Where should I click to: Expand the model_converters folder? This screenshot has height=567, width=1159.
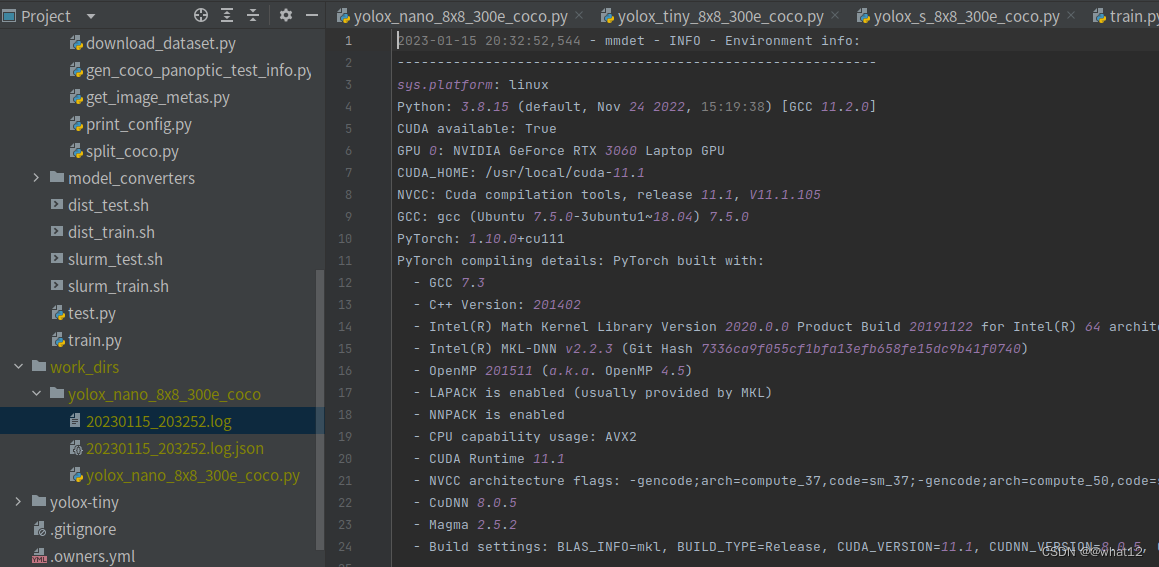point(35,178)
